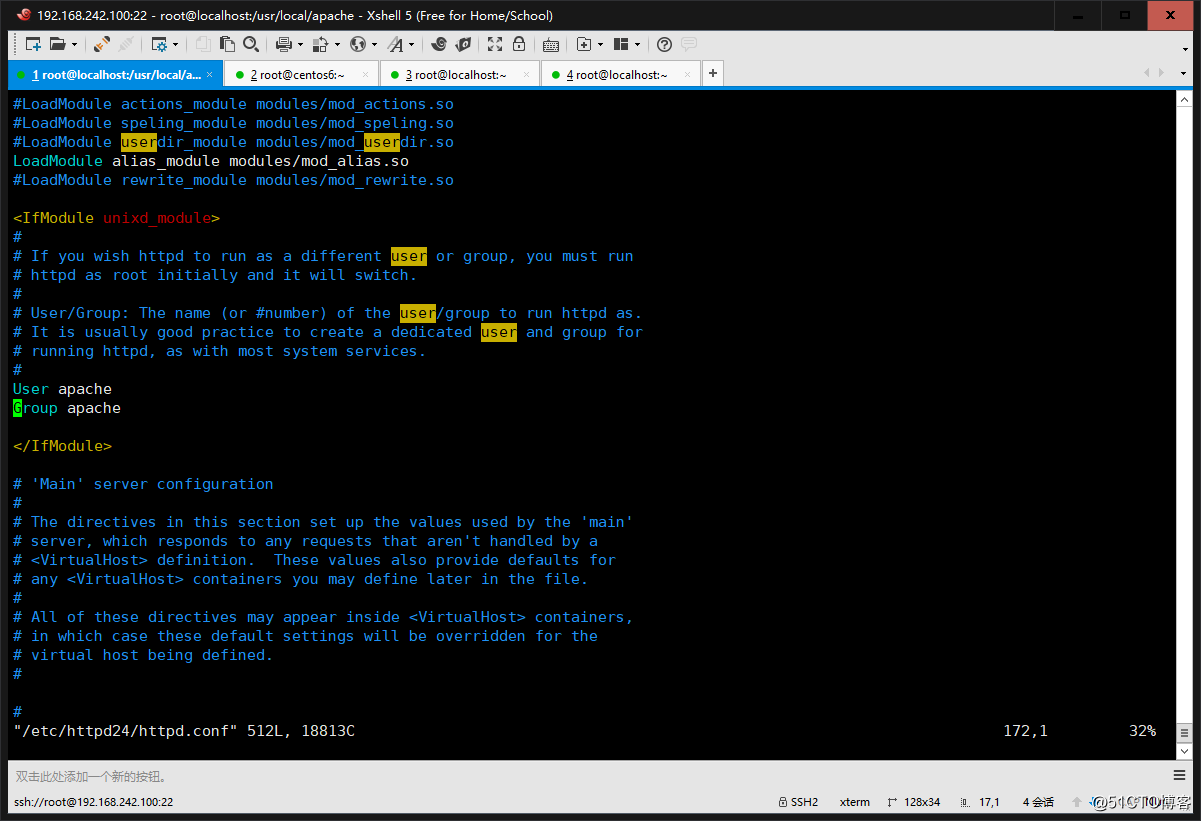The image size is (1201, 821).
Task: Expand the file transfer dropdown arrow
Action: coord(338,44)
